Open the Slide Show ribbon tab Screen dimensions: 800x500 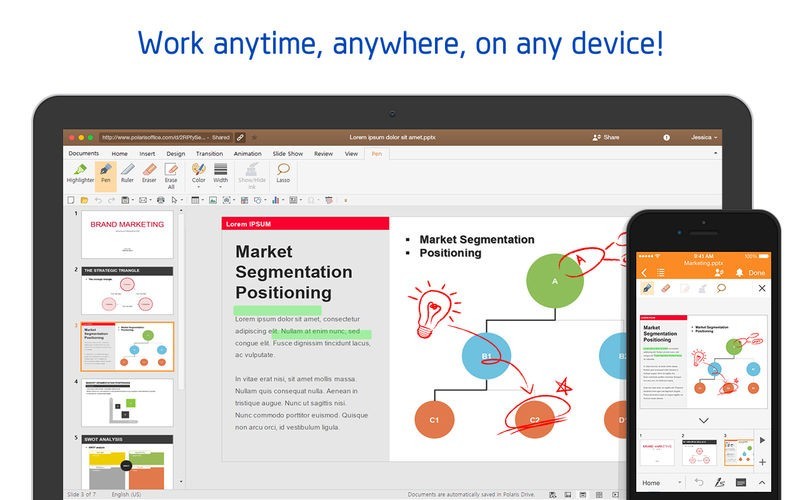(287, 154)
